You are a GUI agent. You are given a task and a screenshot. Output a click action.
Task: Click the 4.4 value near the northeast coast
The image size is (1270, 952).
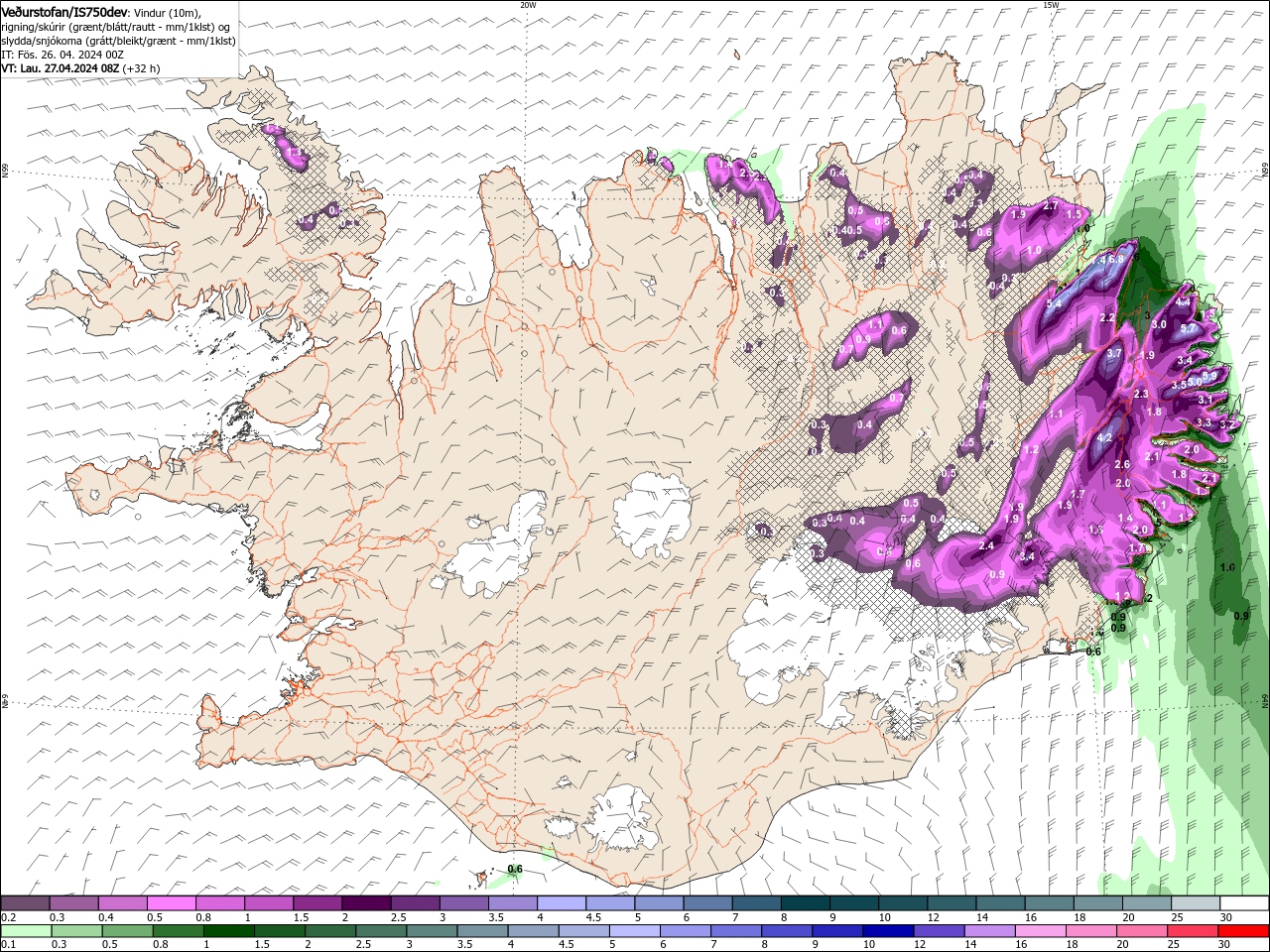[1182, 301]
